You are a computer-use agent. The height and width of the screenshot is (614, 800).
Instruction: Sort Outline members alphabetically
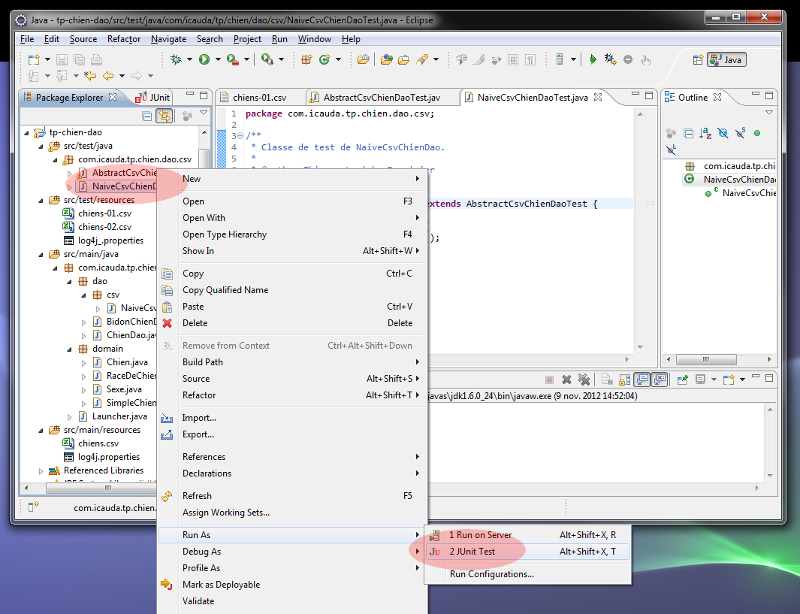click(706, 133)
